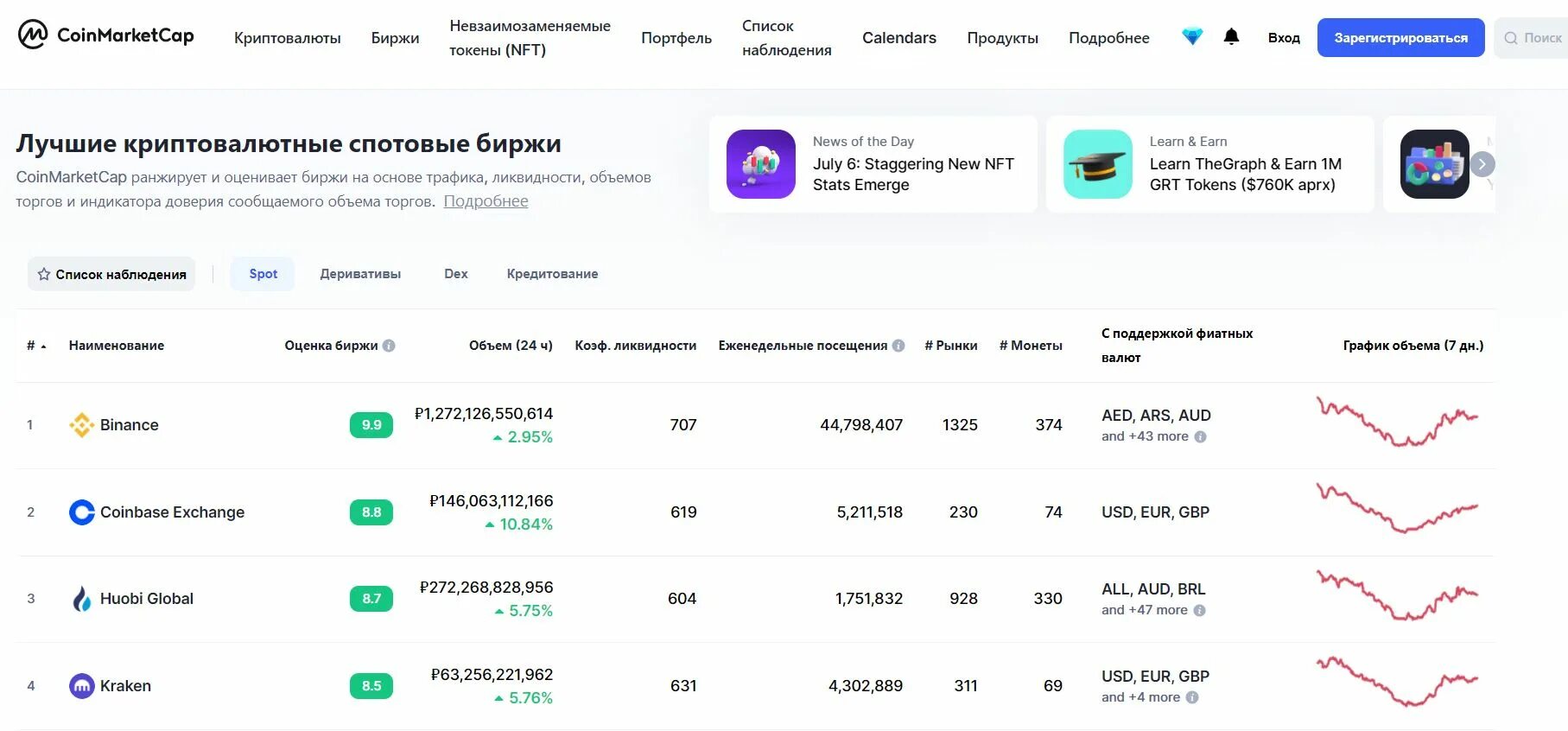Click the Зарегистрироваться button
The image size is (1568, 731).
click(x=1400, y=38)
